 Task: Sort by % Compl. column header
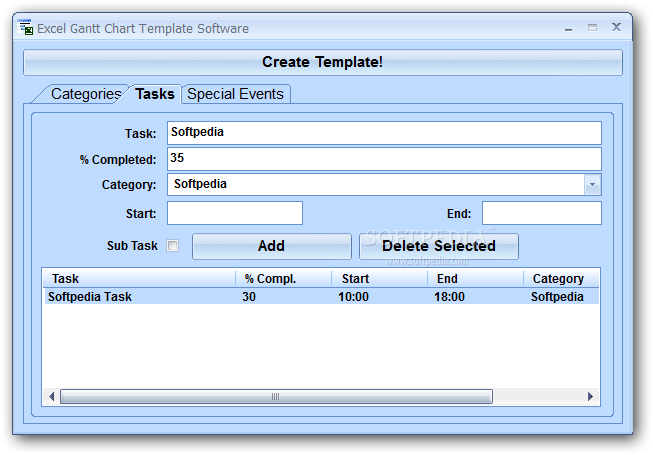284,278
